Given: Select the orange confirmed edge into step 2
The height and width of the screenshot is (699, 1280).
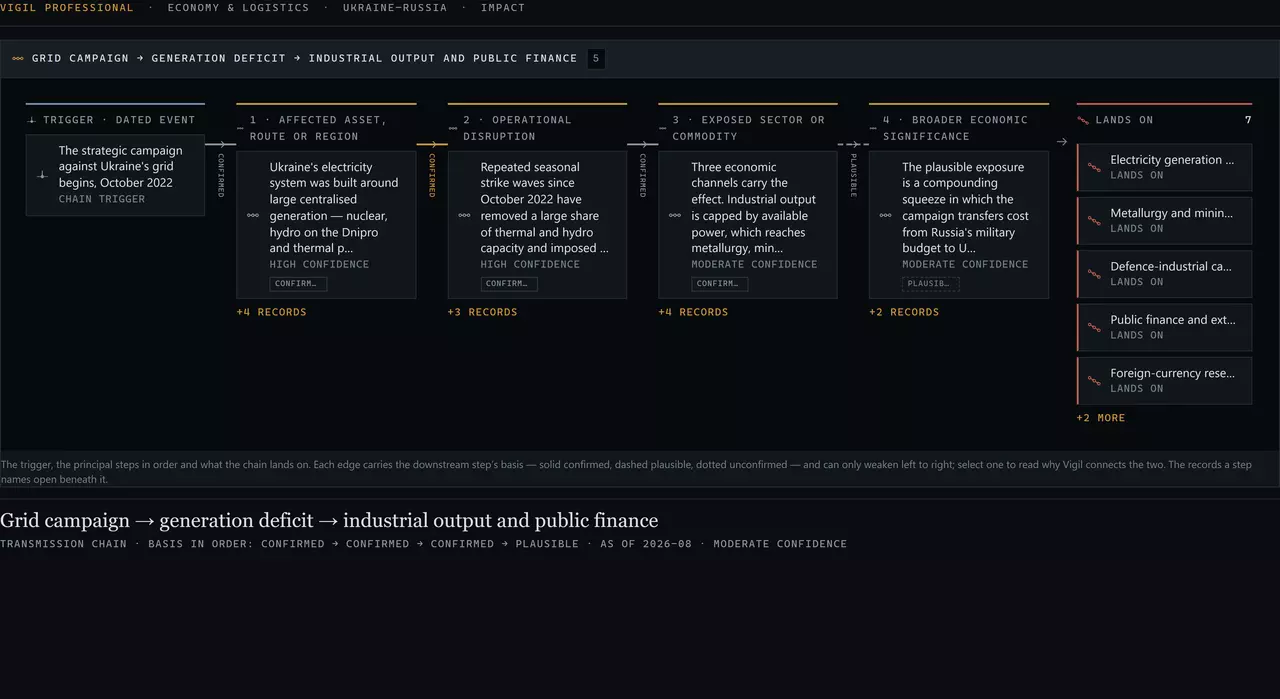Looking at the screenshot, I should (x=432, y=174).
